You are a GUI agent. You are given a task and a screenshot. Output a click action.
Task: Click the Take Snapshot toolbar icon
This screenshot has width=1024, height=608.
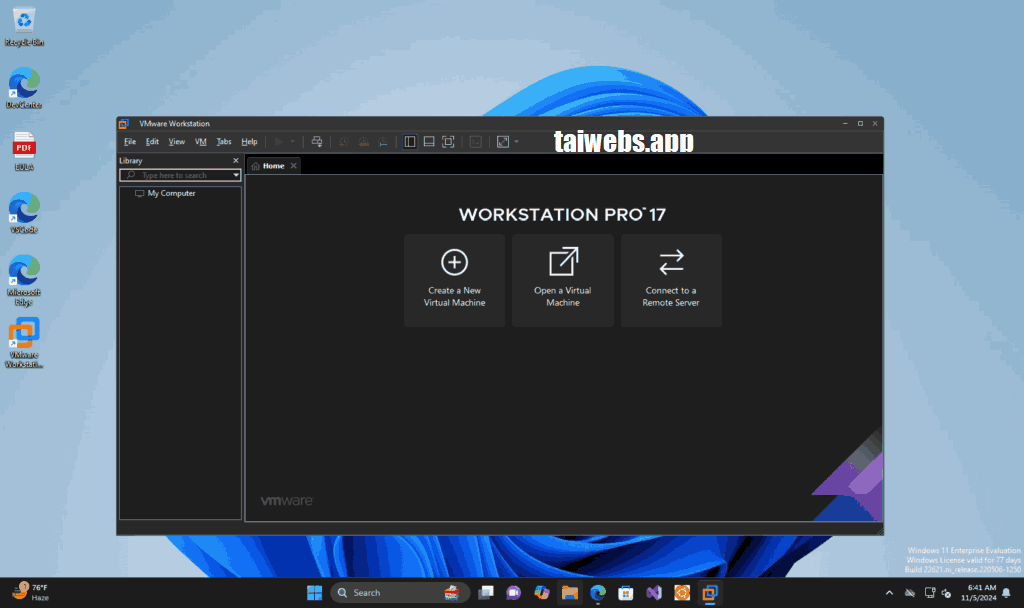click(344, 142)
